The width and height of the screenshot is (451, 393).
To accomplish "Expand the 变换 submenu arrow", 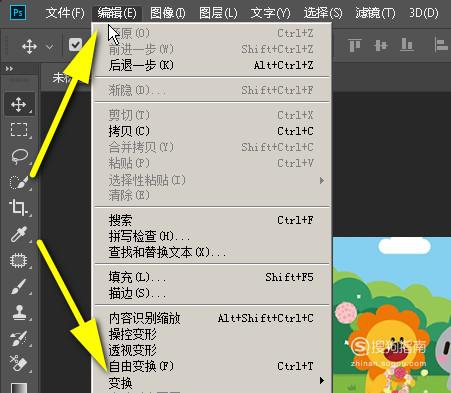I will [322, 380].
